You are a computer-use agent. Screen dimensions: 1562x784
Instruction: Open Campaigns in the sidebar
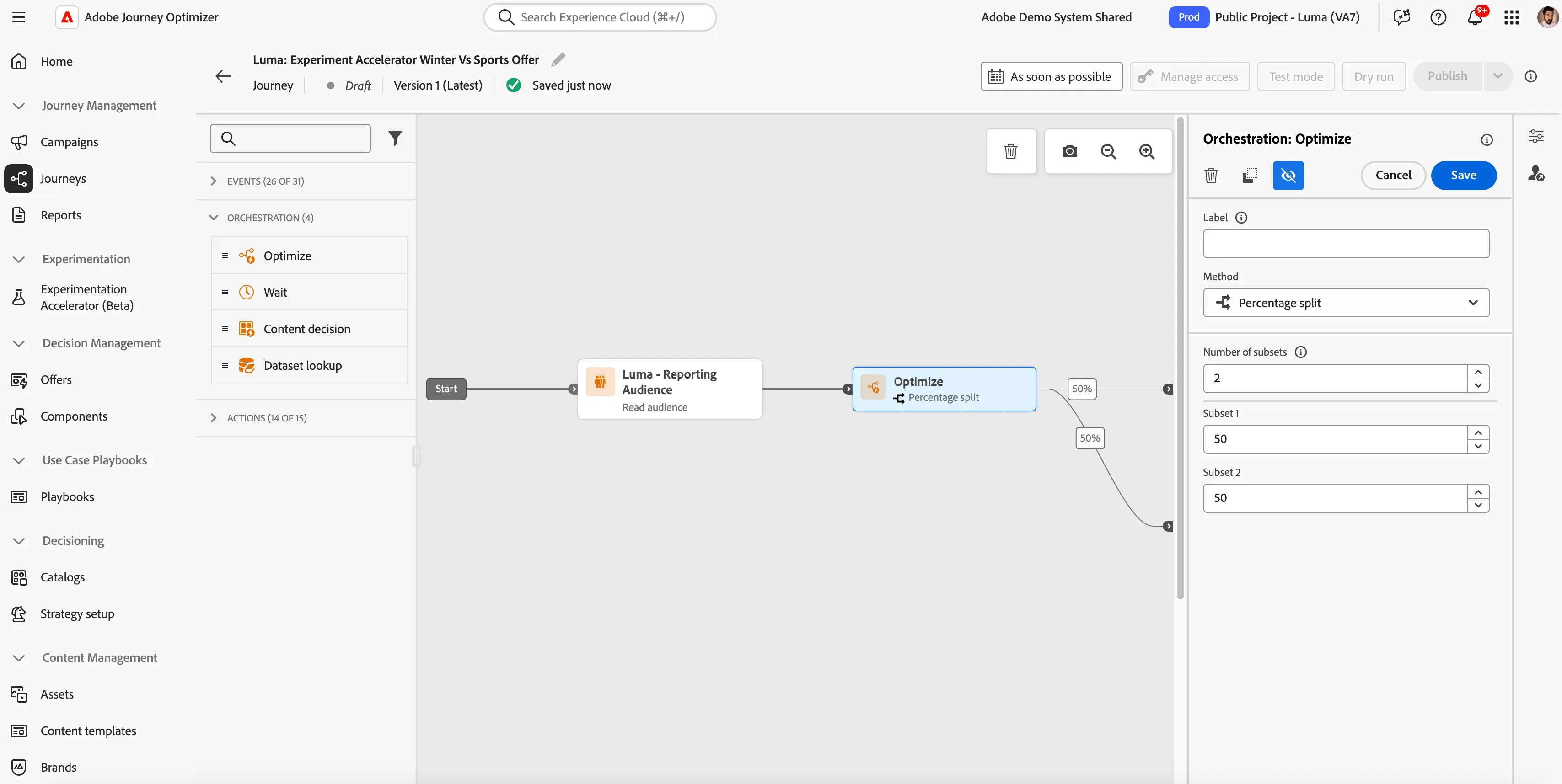pos(69,142)
